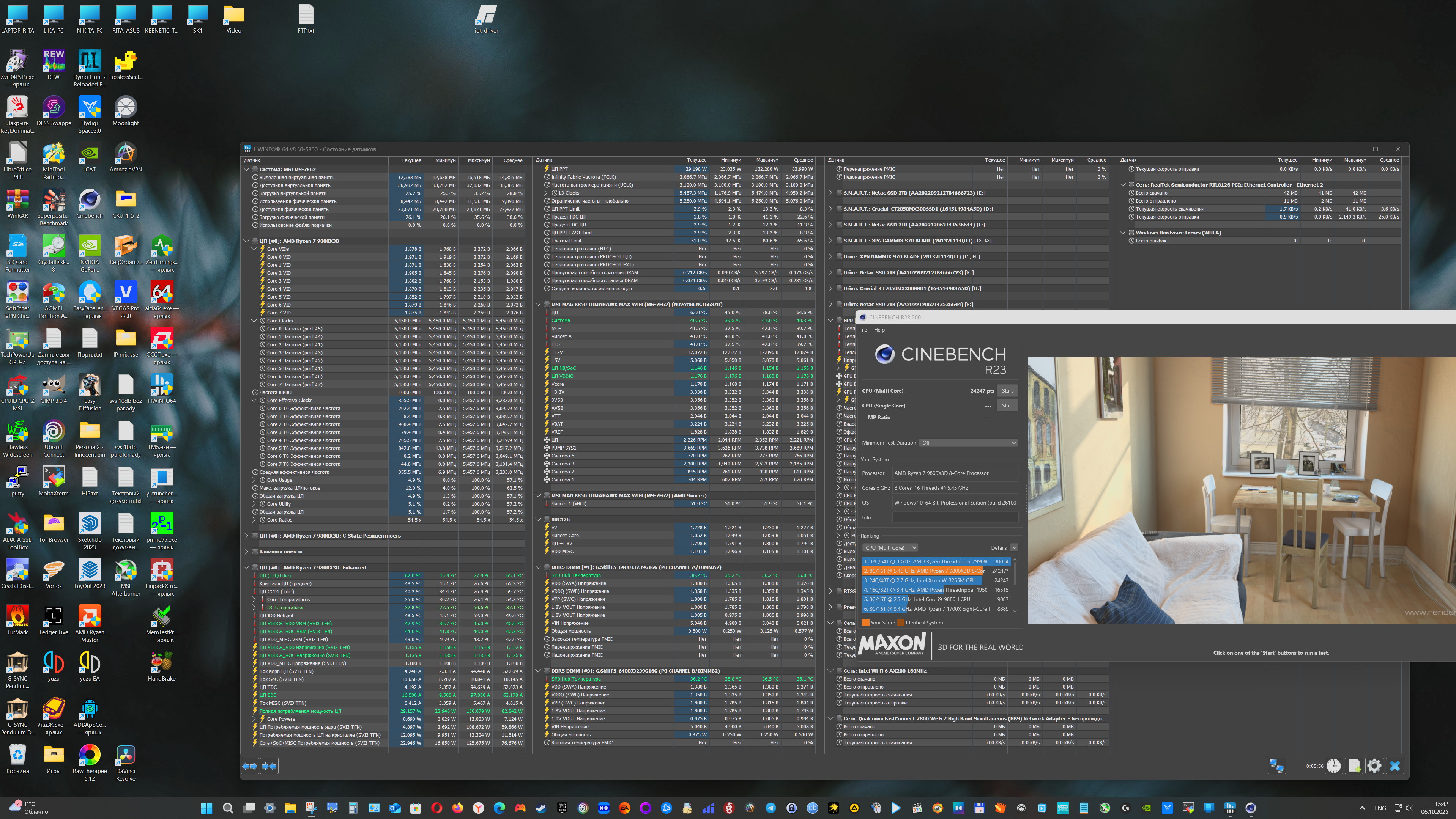Start the CPU Single Core test
The width and height of the screenshot is (1456, 819).
[x=1007, y=406]
